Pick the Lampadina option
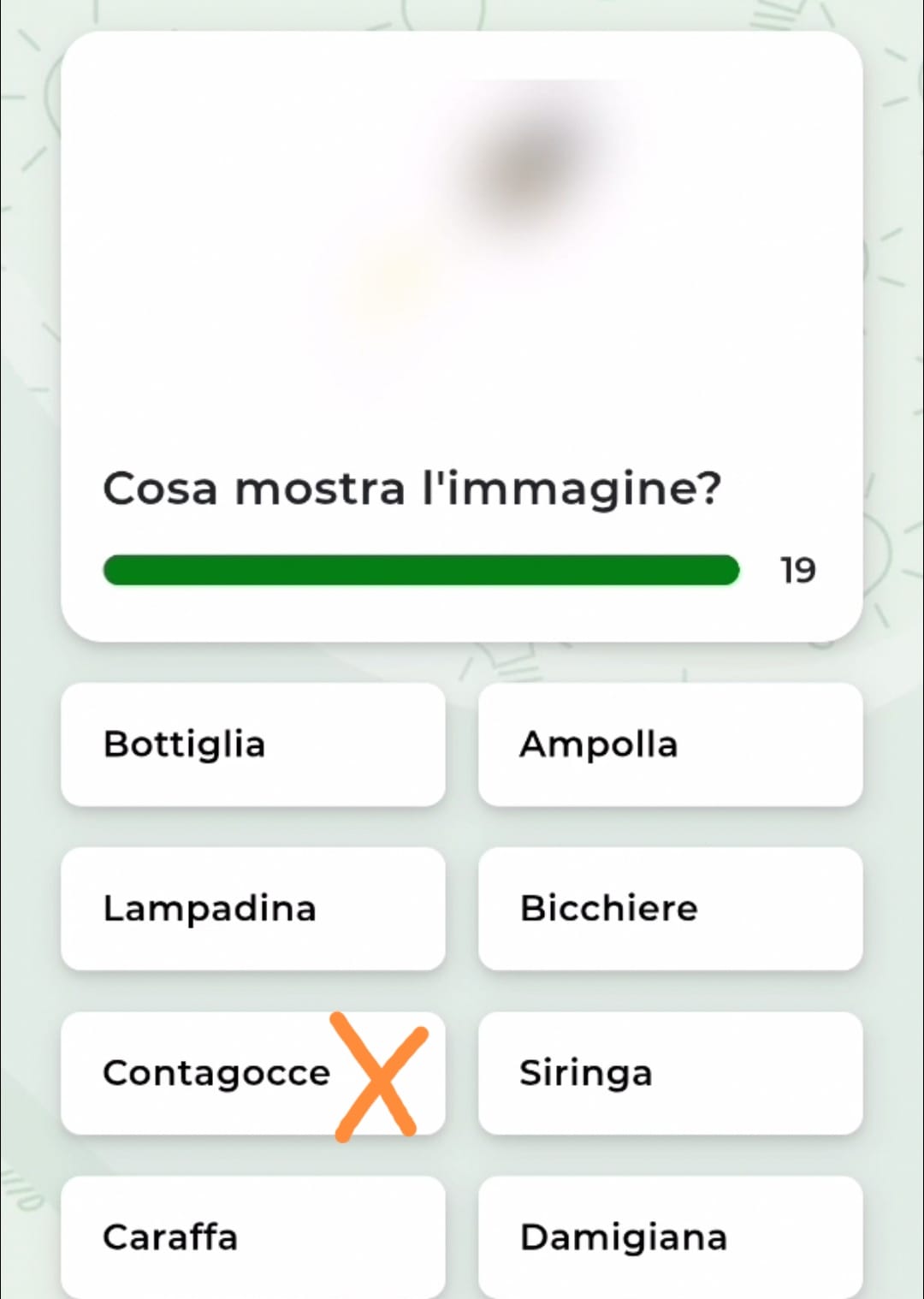This screenshot has width=924, height=1299. click(252, 909)
